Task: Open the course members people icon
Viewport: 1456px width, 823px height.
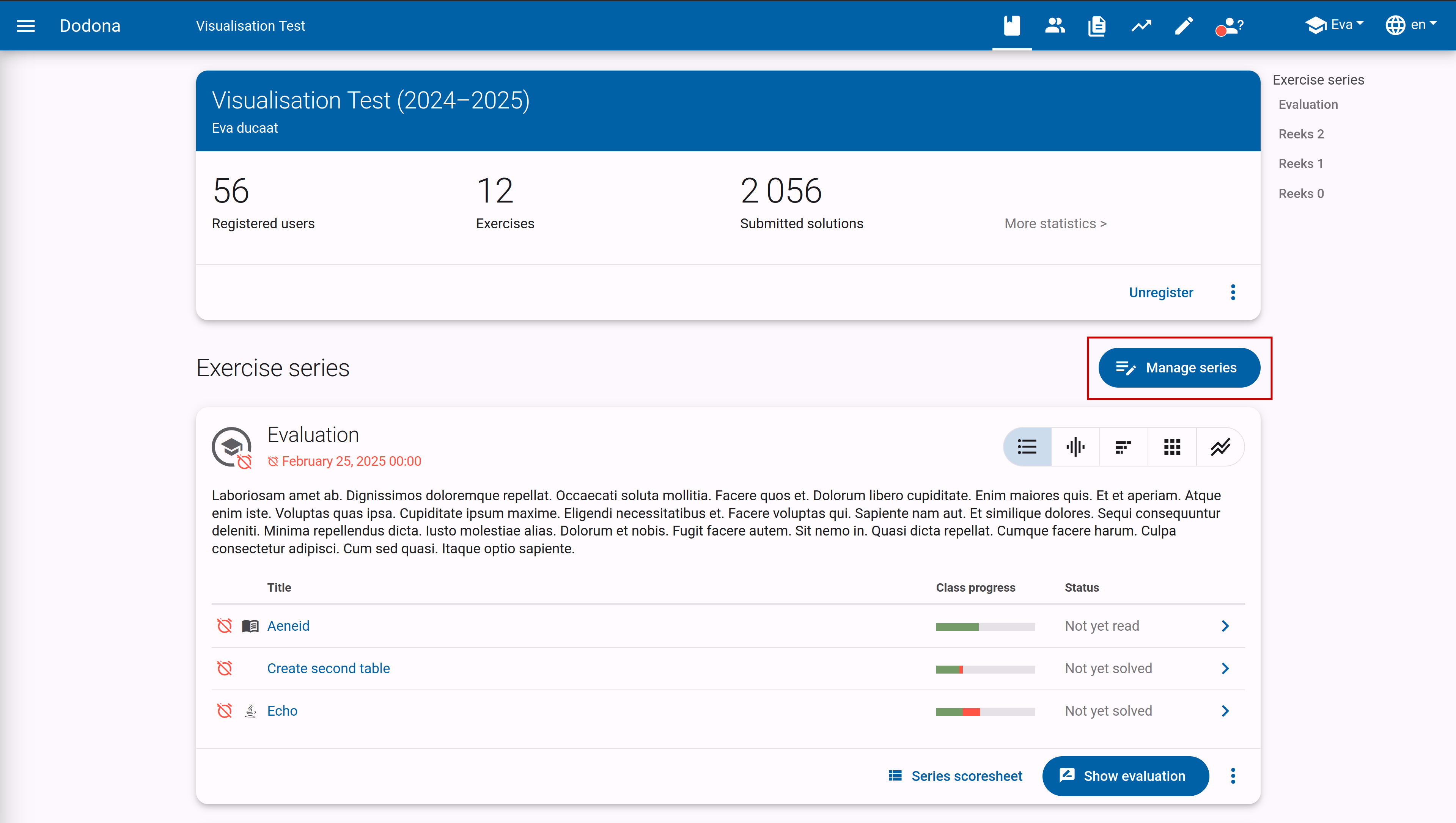Action: click(1055, 25)
